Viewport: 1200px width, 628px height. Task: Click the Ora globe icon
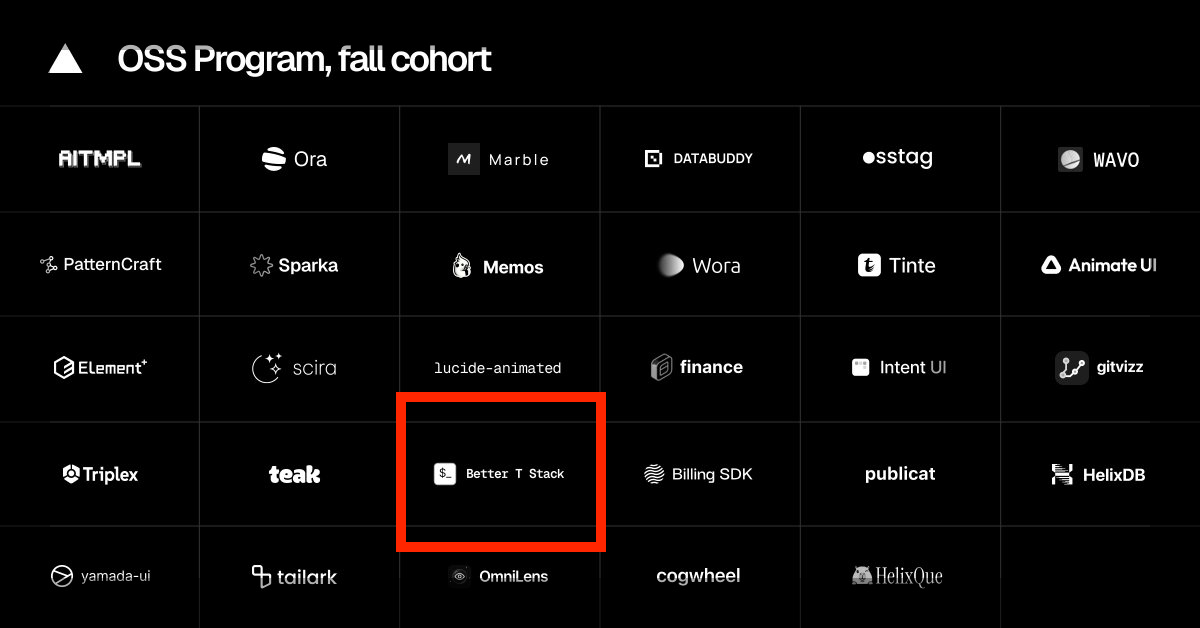tap(273, 159)
